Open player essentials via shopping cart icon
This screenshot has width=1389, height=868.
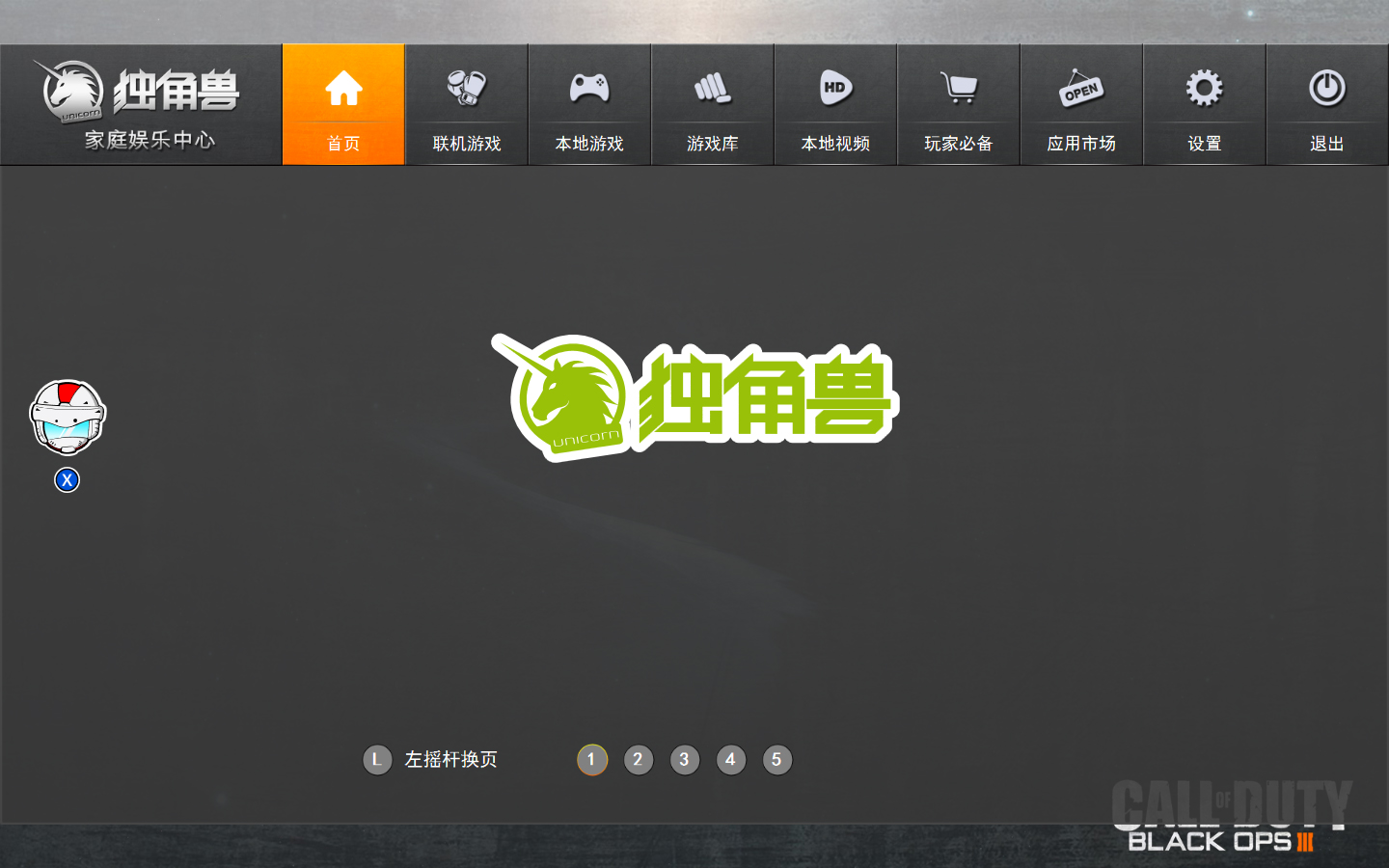[x=958, y=87]
